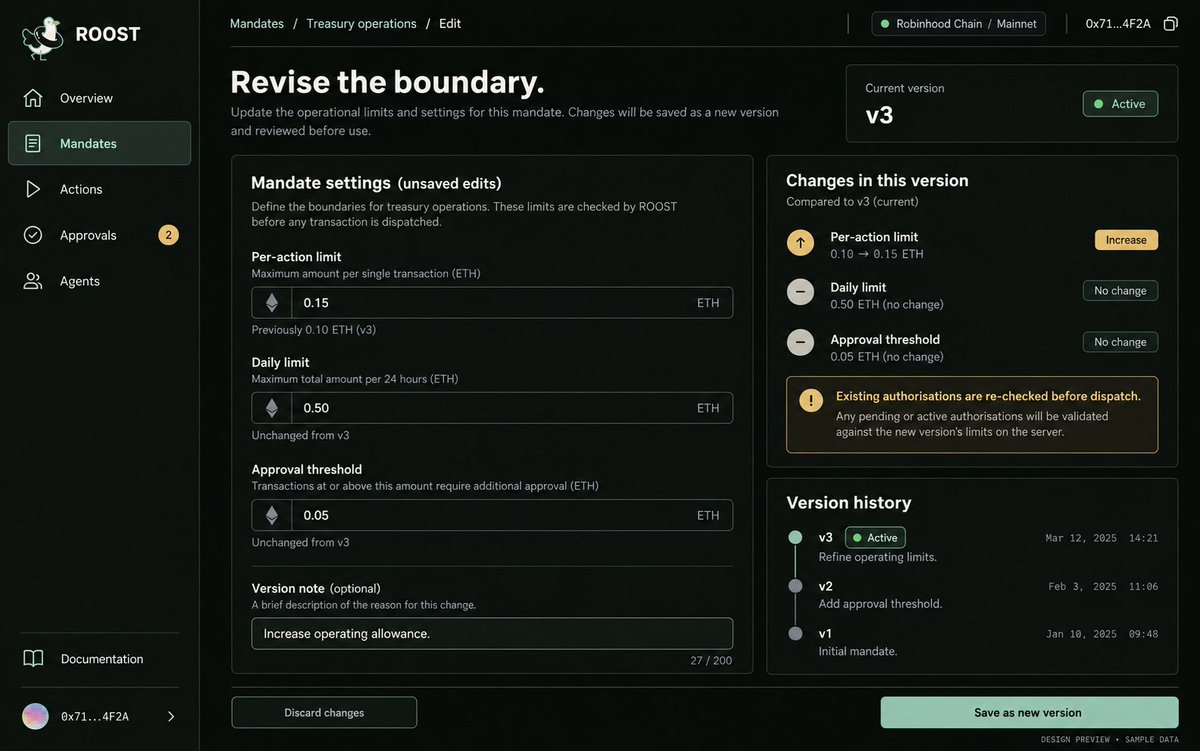Click Discard changes button

click(x=324, y=713)
